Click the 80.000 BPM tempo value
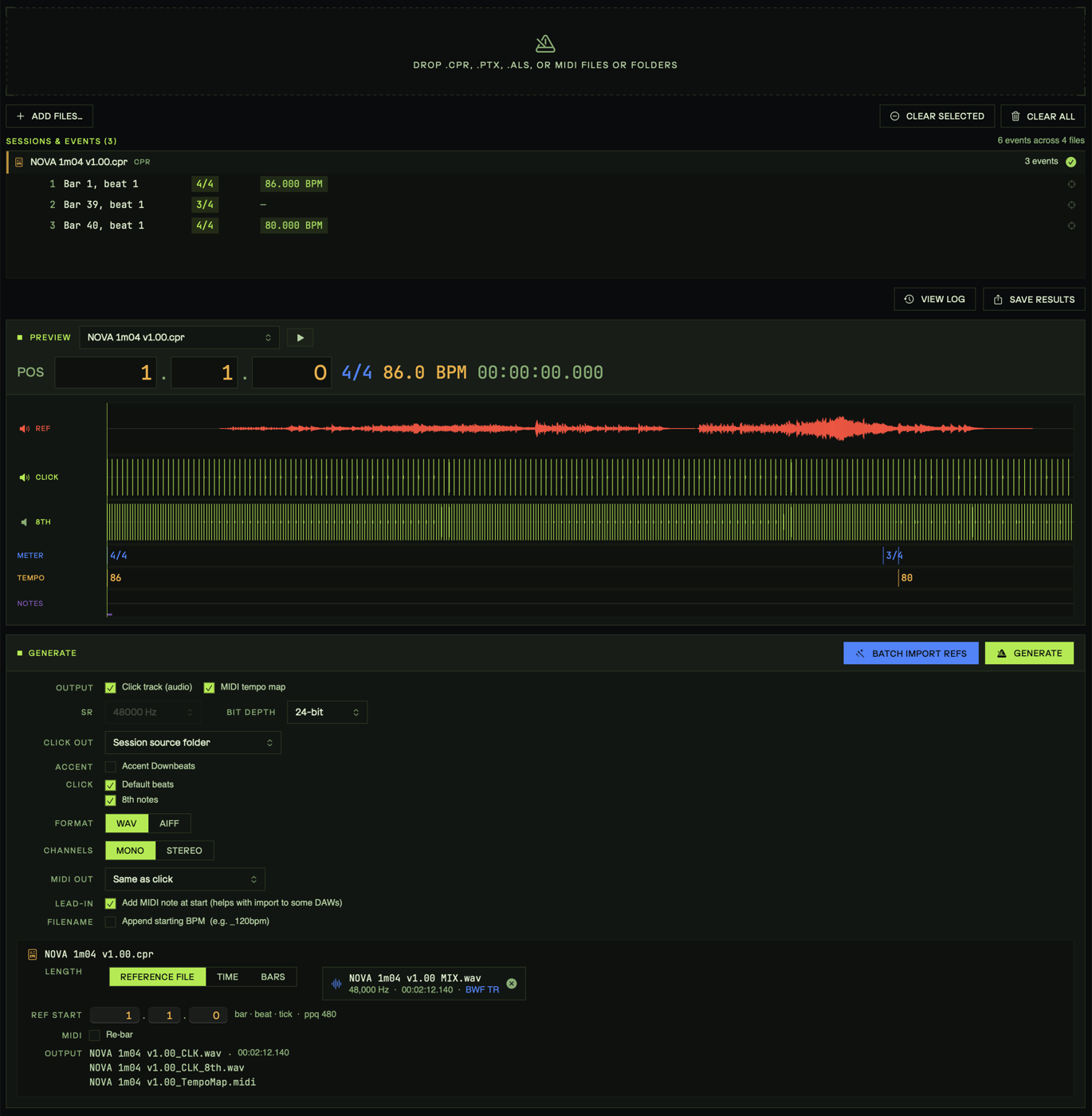This screenshot has height=1116, width=1092. [x=293, y=226]
